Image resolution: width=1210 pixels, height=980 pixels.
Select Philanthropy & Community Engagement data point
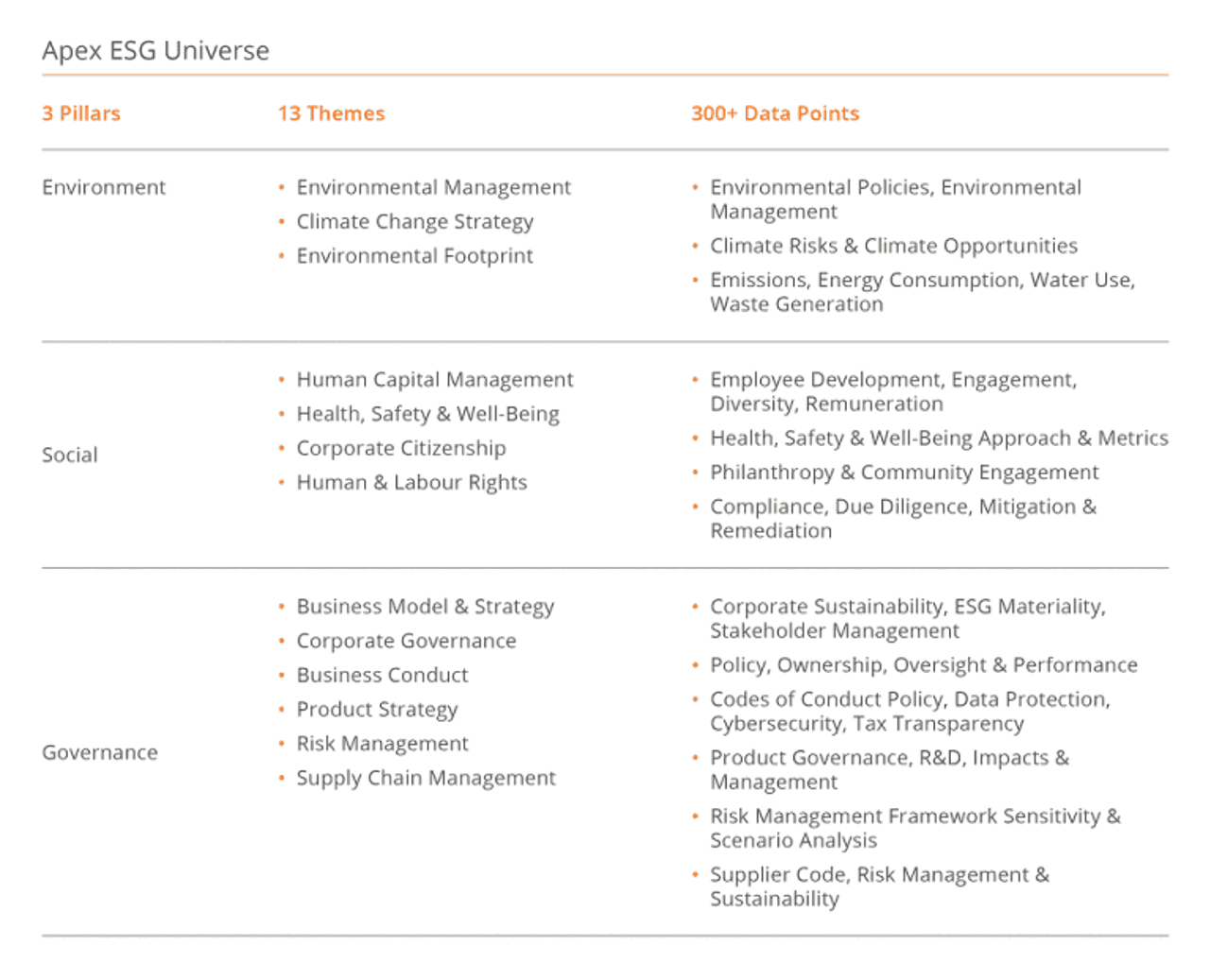904,473
